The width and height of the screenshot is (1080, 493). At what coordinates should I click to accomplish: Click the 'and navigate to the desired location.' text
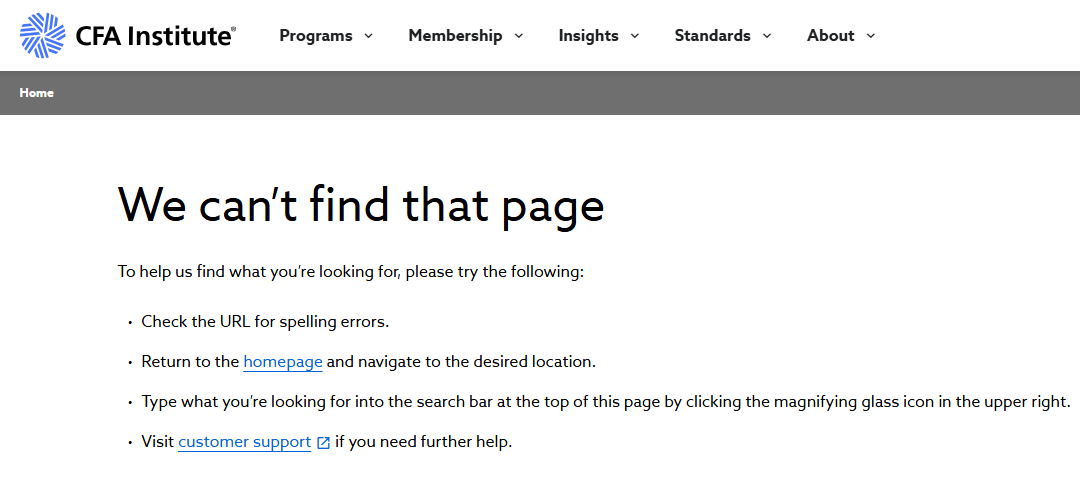pyautogui.click(x=461, y=361)
